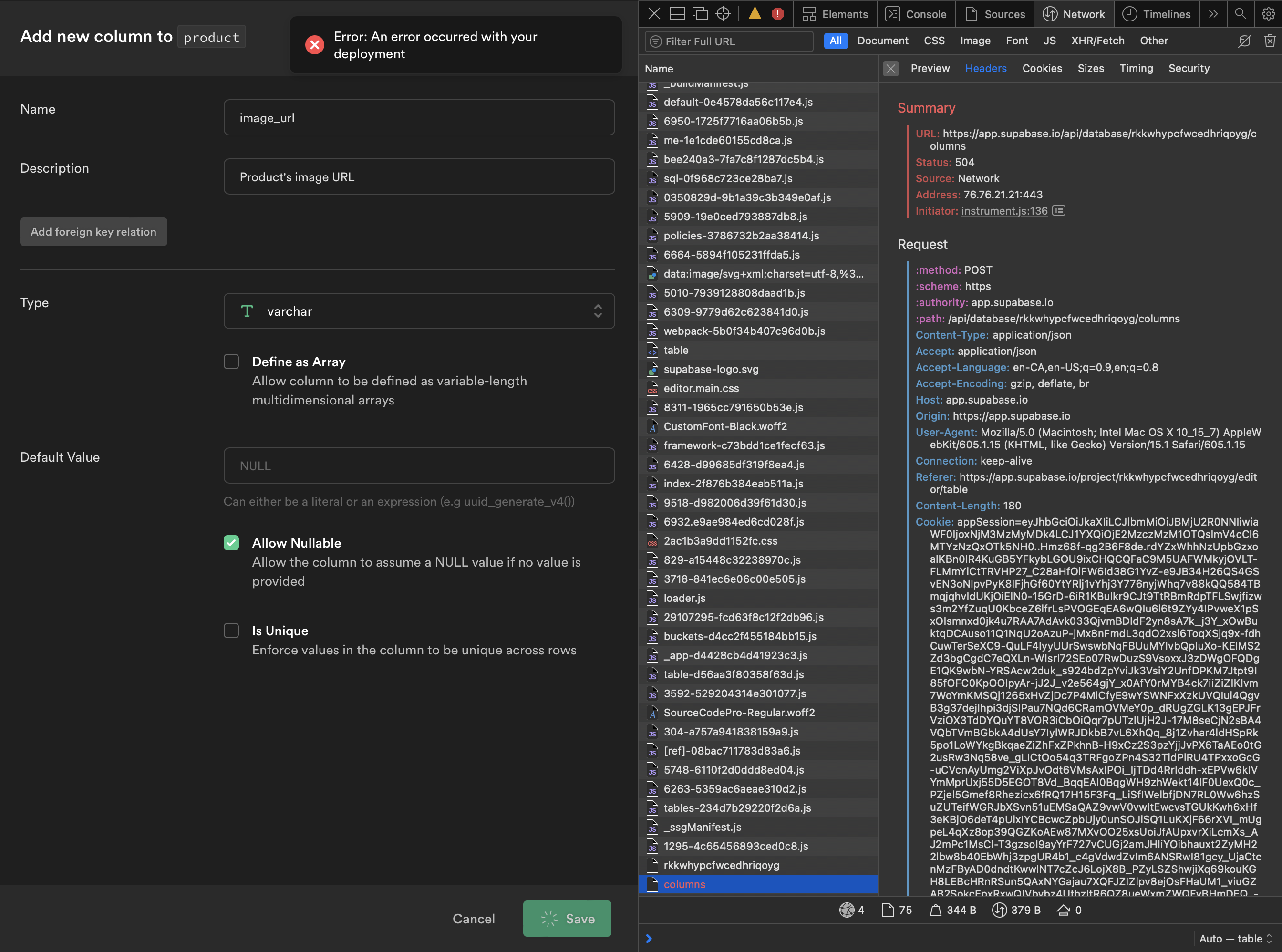The image size is (1282, 952).
Task: Open instrument.js:136 initiator link
Action: pyautogui.click(x=1004, y=211)
